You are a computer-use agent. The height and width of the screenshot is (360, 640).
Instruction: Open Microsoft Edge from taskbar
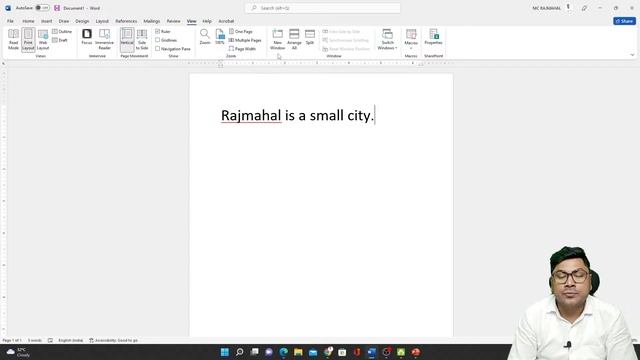283,352
